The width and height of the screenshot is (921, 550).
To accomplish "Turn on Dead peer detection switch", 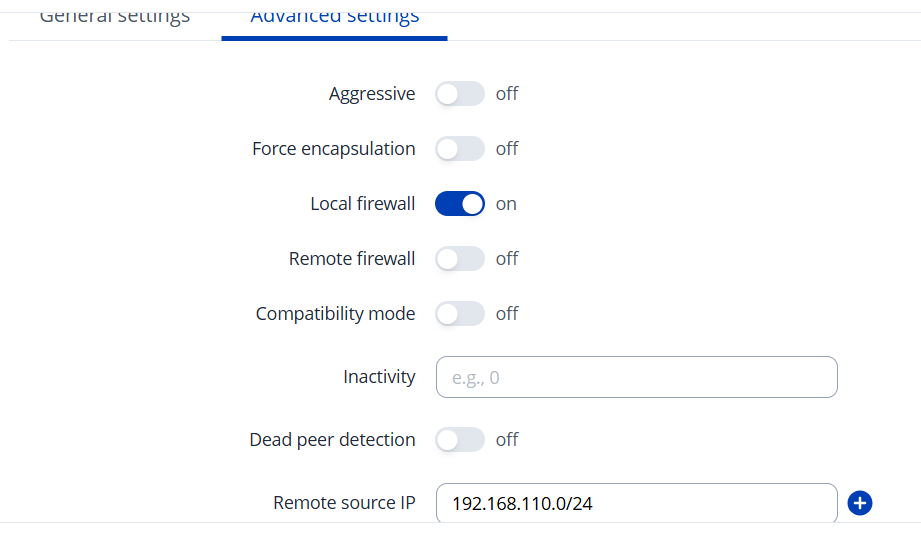I will click(x=459, y=440).
